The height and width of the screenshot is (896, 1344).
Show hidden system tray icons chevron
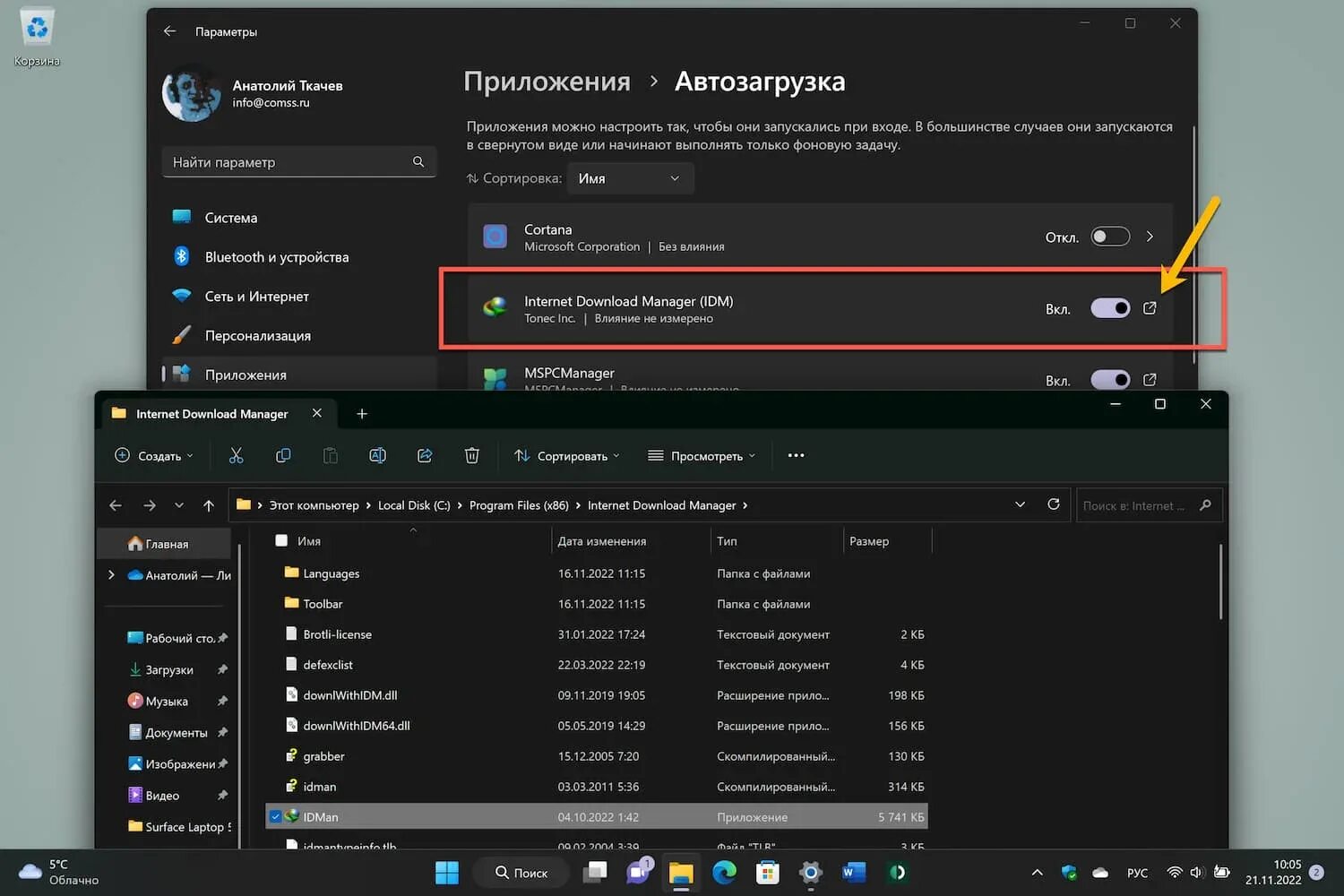coord(1037,873)
